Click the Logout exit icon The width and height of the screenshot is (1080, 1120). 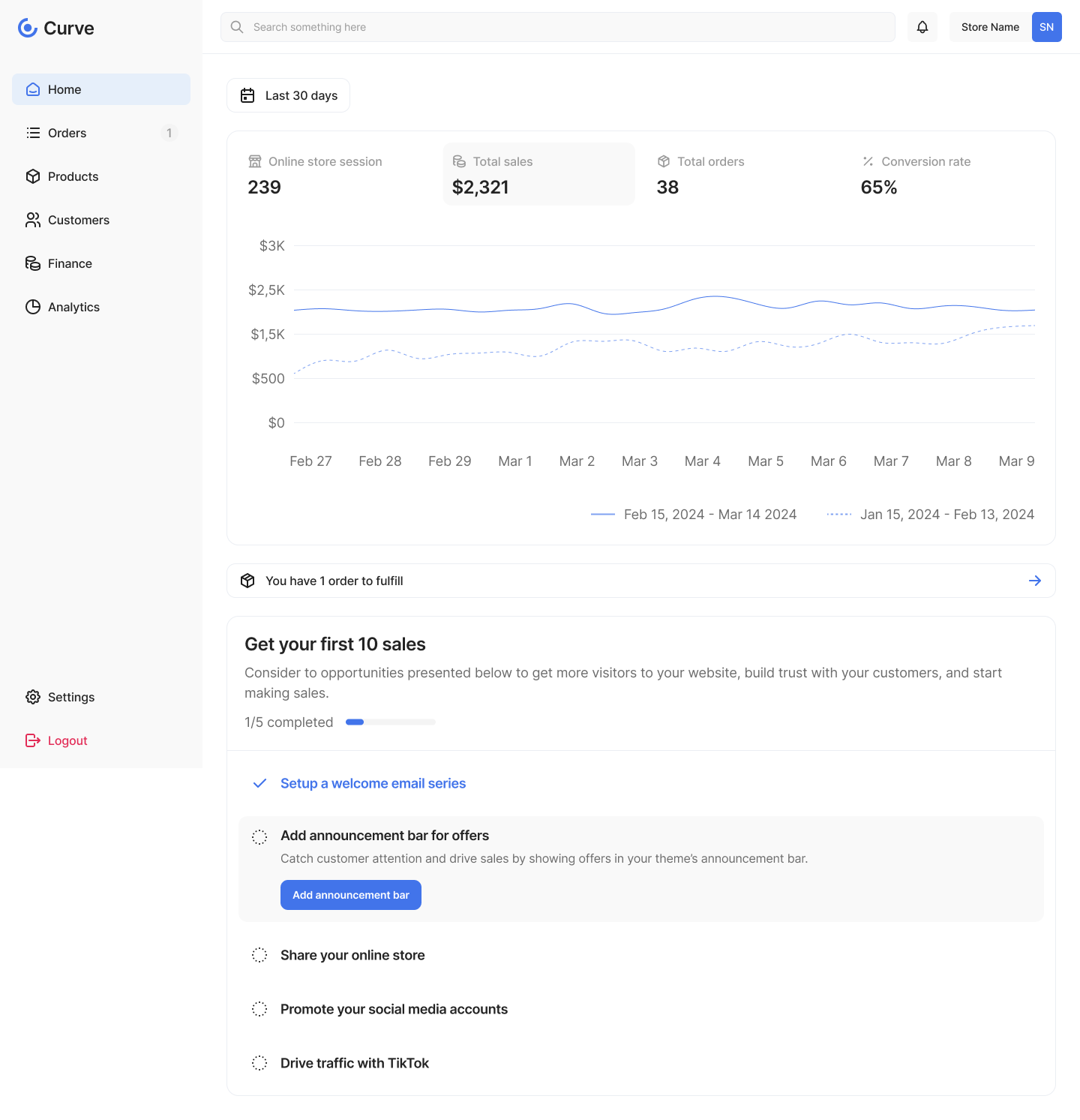click(x=33, y=740)
